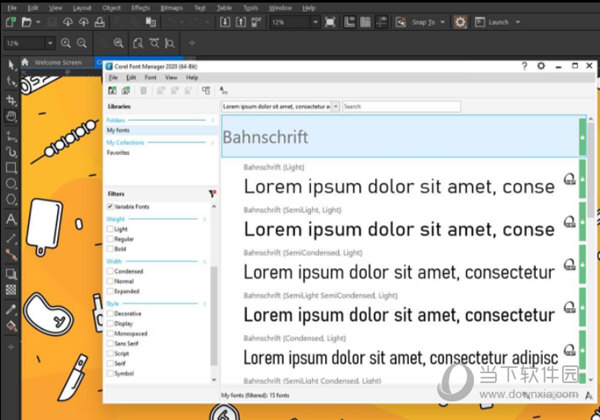Select the Interactive Fill tool

[11, 326]
